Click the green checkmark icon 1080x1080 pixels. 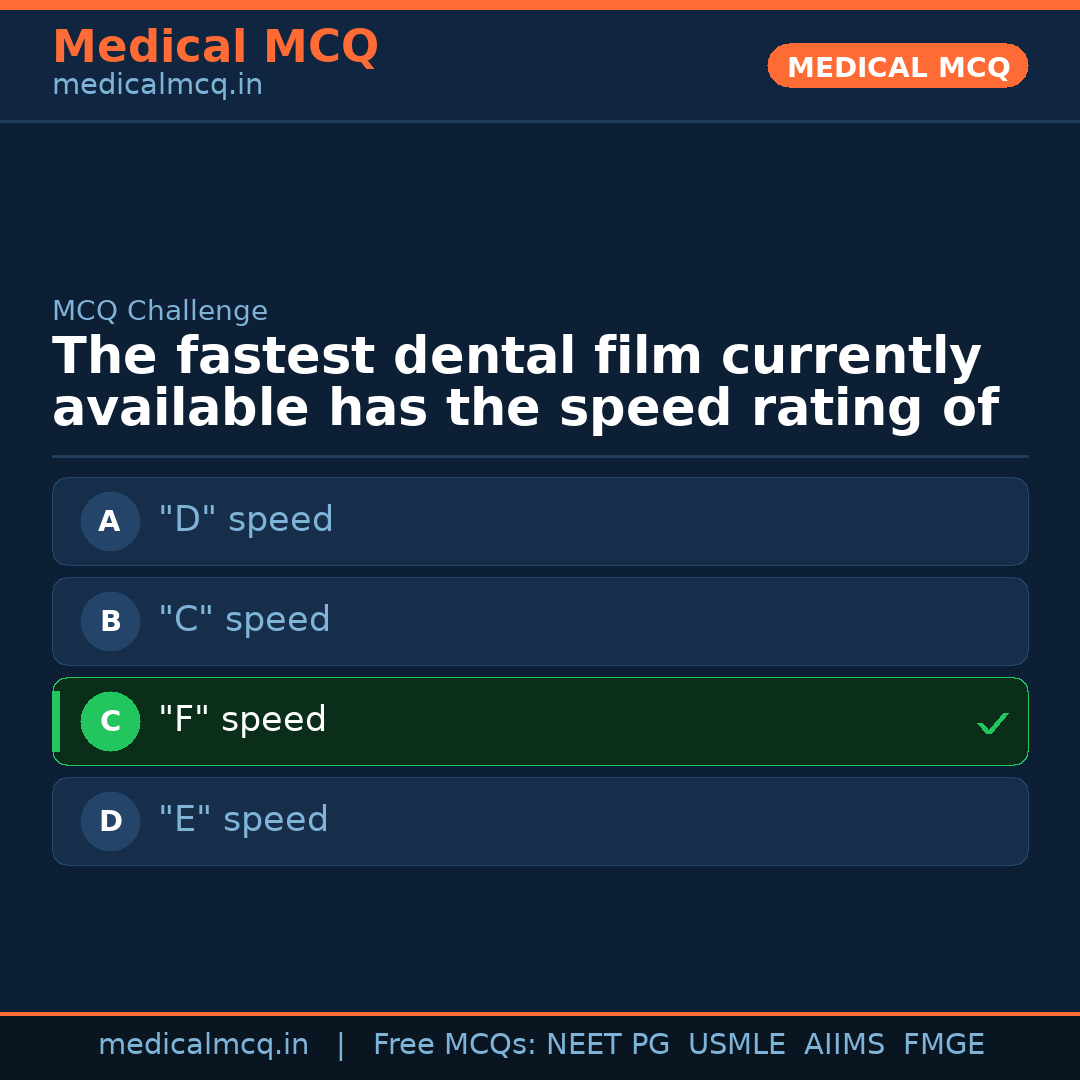tap(992, 723)
